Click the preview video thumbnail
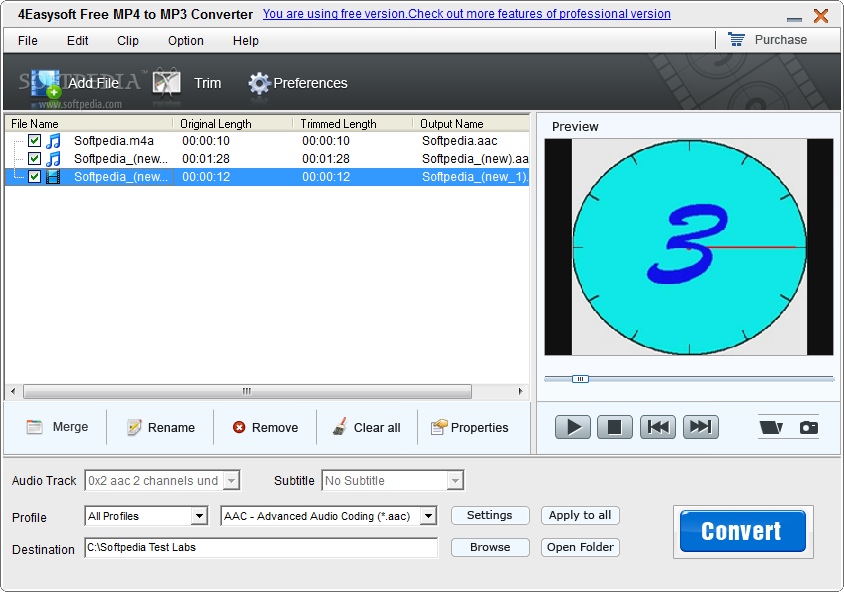Image resolution: width=844 pixels, height=592 pixels. click(689, 247)
